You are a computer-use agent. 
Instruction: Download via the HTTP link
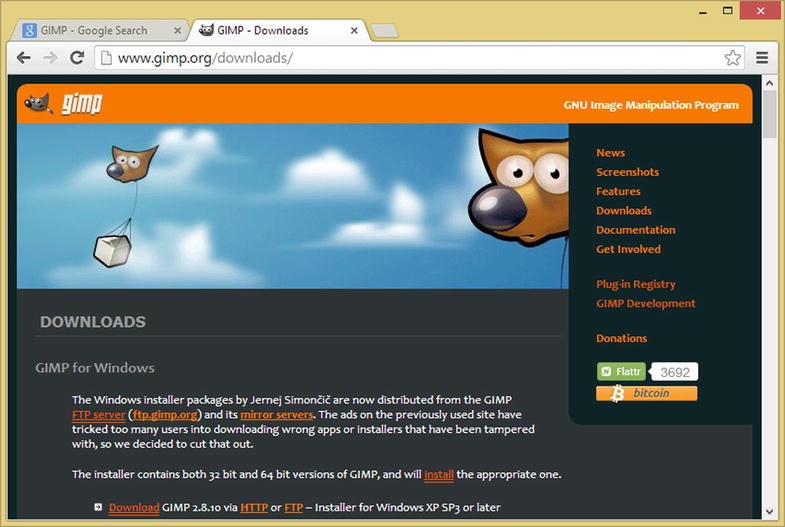point(254,507)
